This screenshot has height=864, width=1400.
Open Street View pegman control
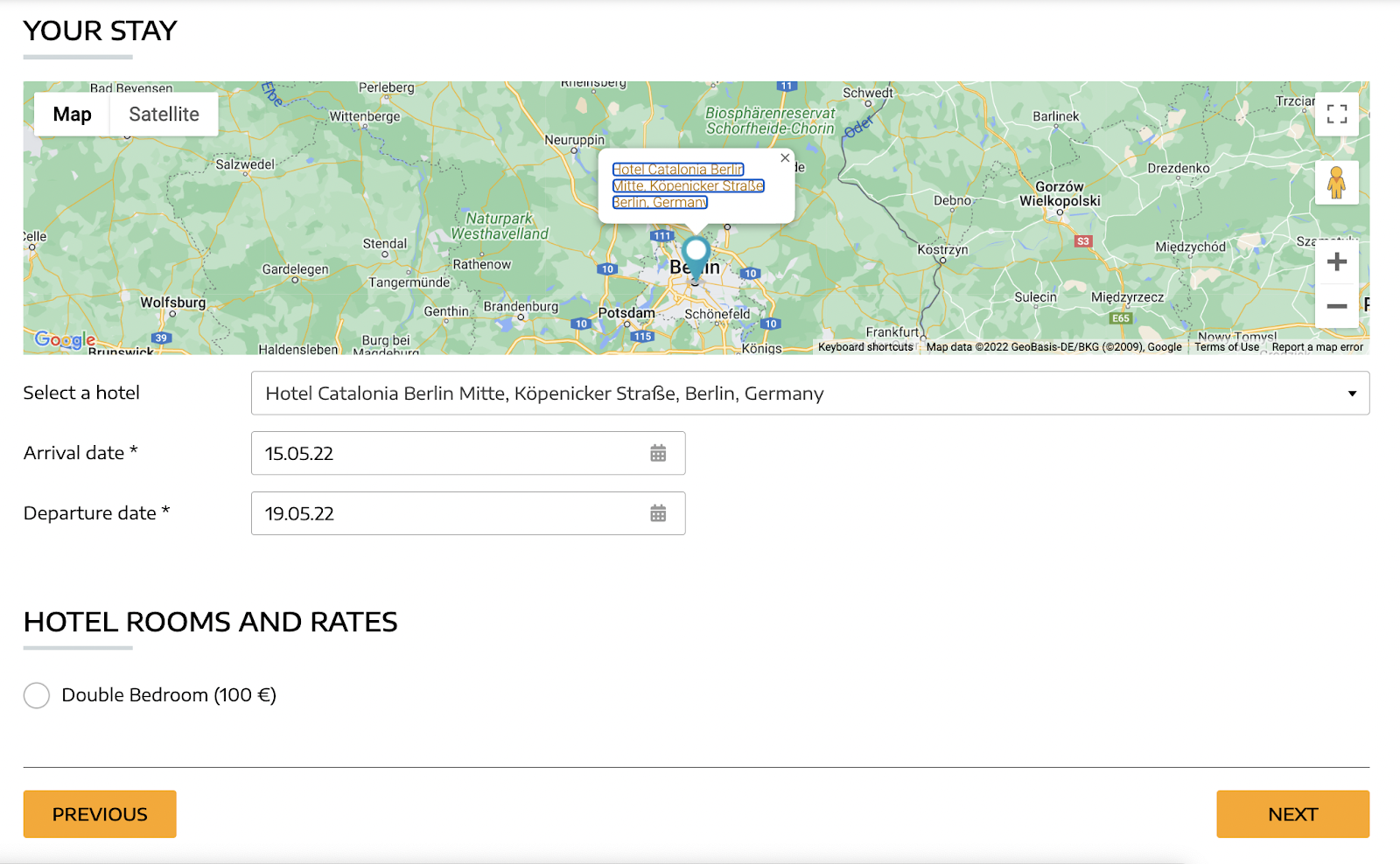(1336, 183)
